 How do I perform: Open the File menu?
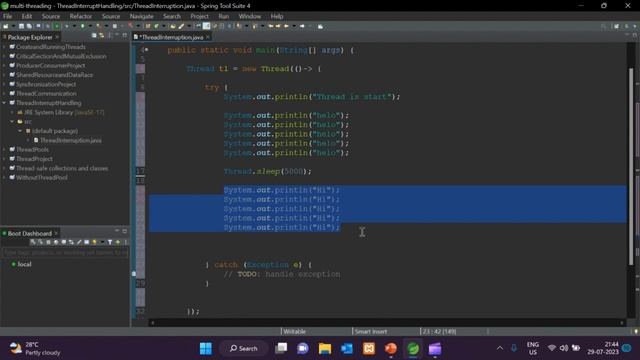tap(7, 16)
